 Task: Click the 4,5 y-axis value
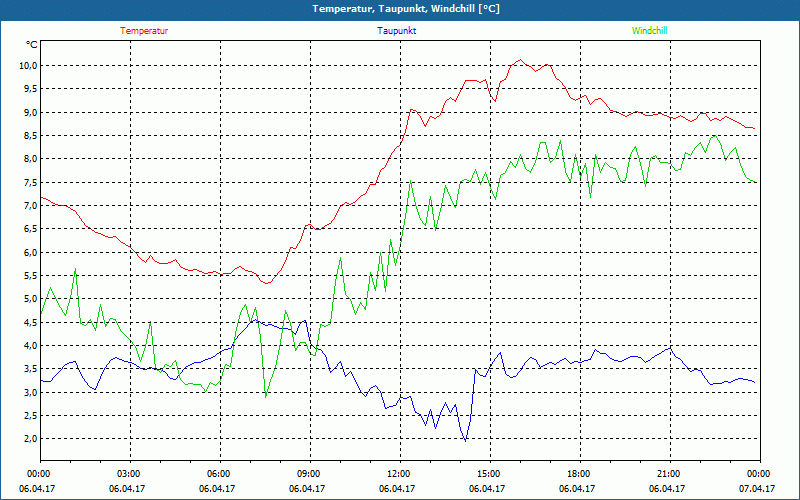(x=30, y=322)
